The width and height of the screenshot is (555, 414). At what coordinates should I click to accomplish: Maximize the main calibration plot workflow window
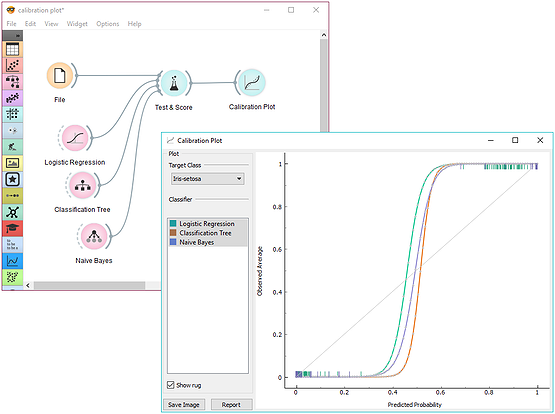(291, 10)
